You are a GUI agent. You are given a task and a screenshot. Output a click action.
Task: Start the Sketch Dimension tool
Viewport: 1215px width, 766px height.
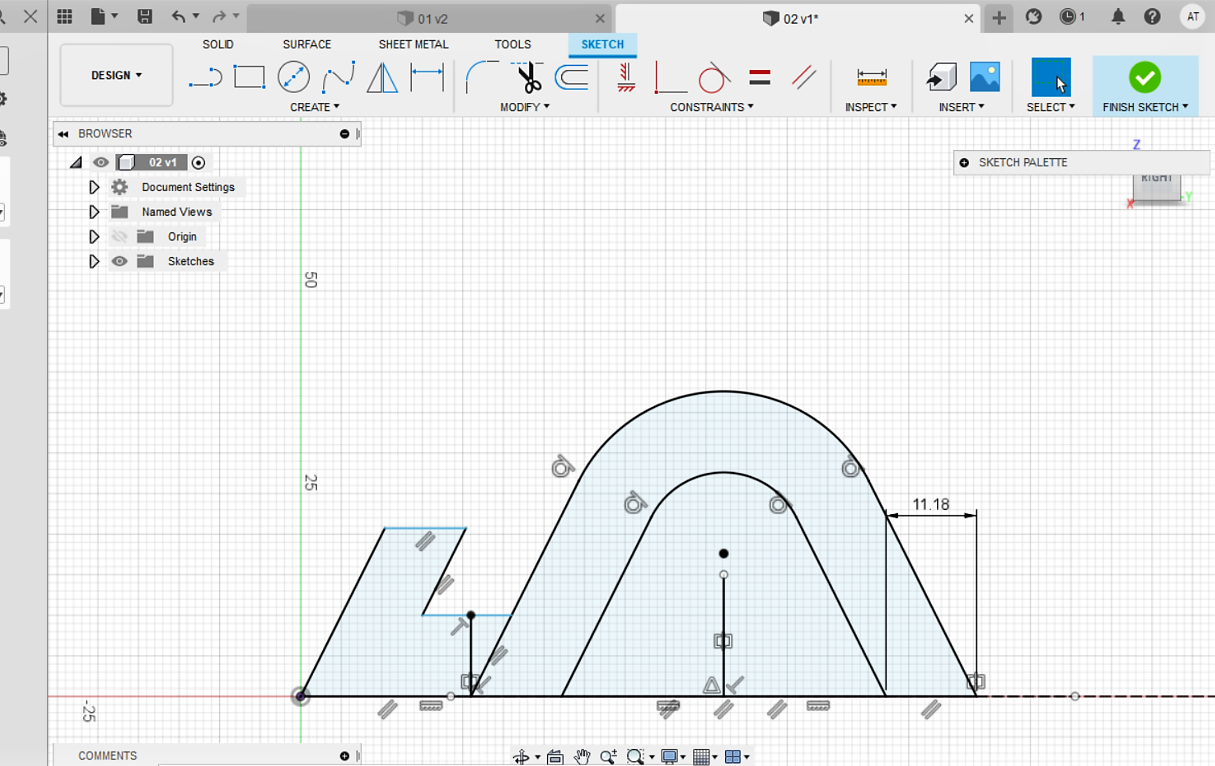(x=427, y=77)
